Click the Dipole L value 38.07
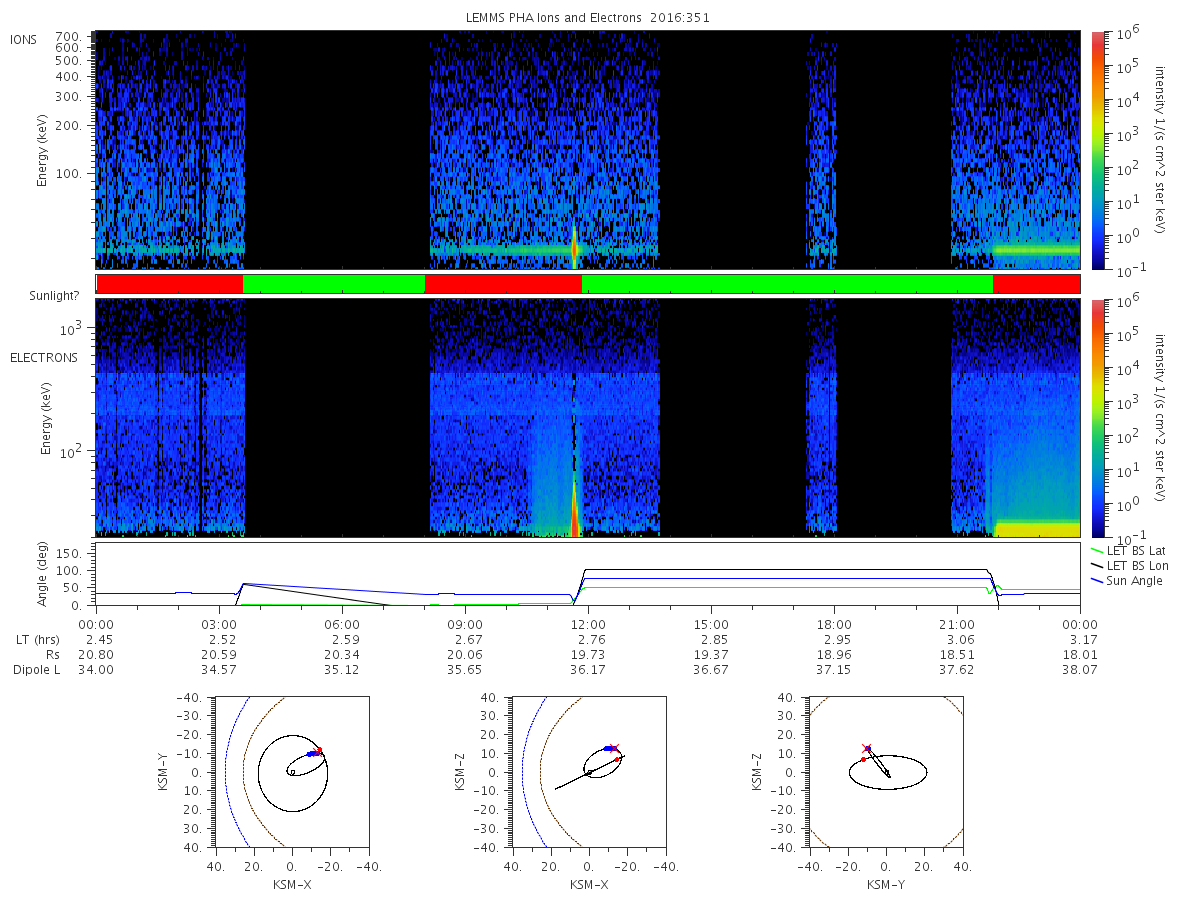The height and width of the screenshot is (900, 1200). coord(1080,670)
